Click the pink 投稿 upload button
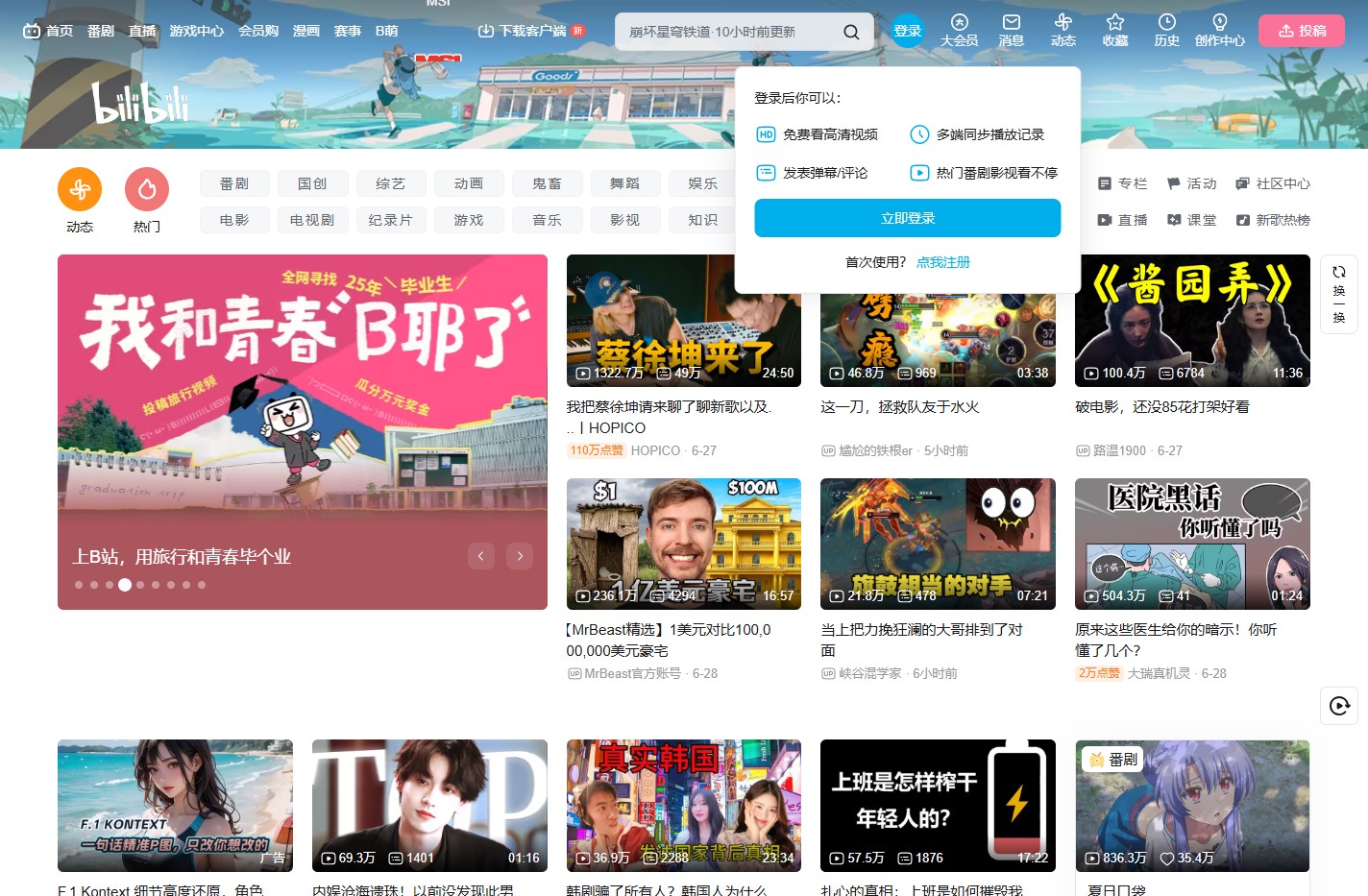Image resolution: width=1368 pixels, height=896 pixels. click(x=1302, y=31)
